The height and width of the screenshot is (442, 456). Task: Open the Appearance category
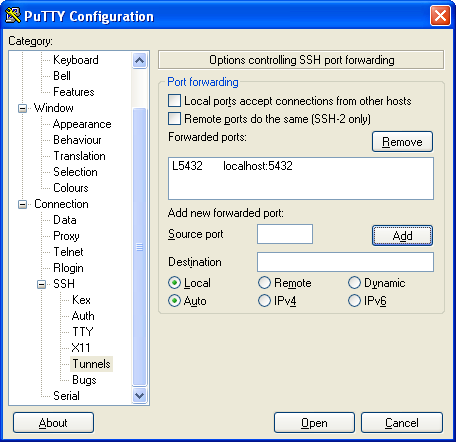tap(82, 124)
